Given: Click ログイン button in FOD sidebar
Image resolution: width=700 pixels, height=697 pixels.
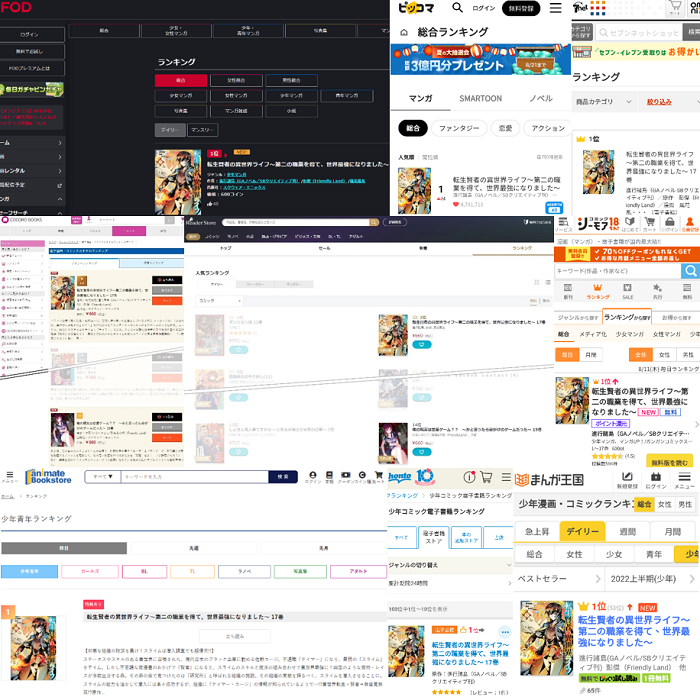Looking at the screenshot, I should point(32,34).
